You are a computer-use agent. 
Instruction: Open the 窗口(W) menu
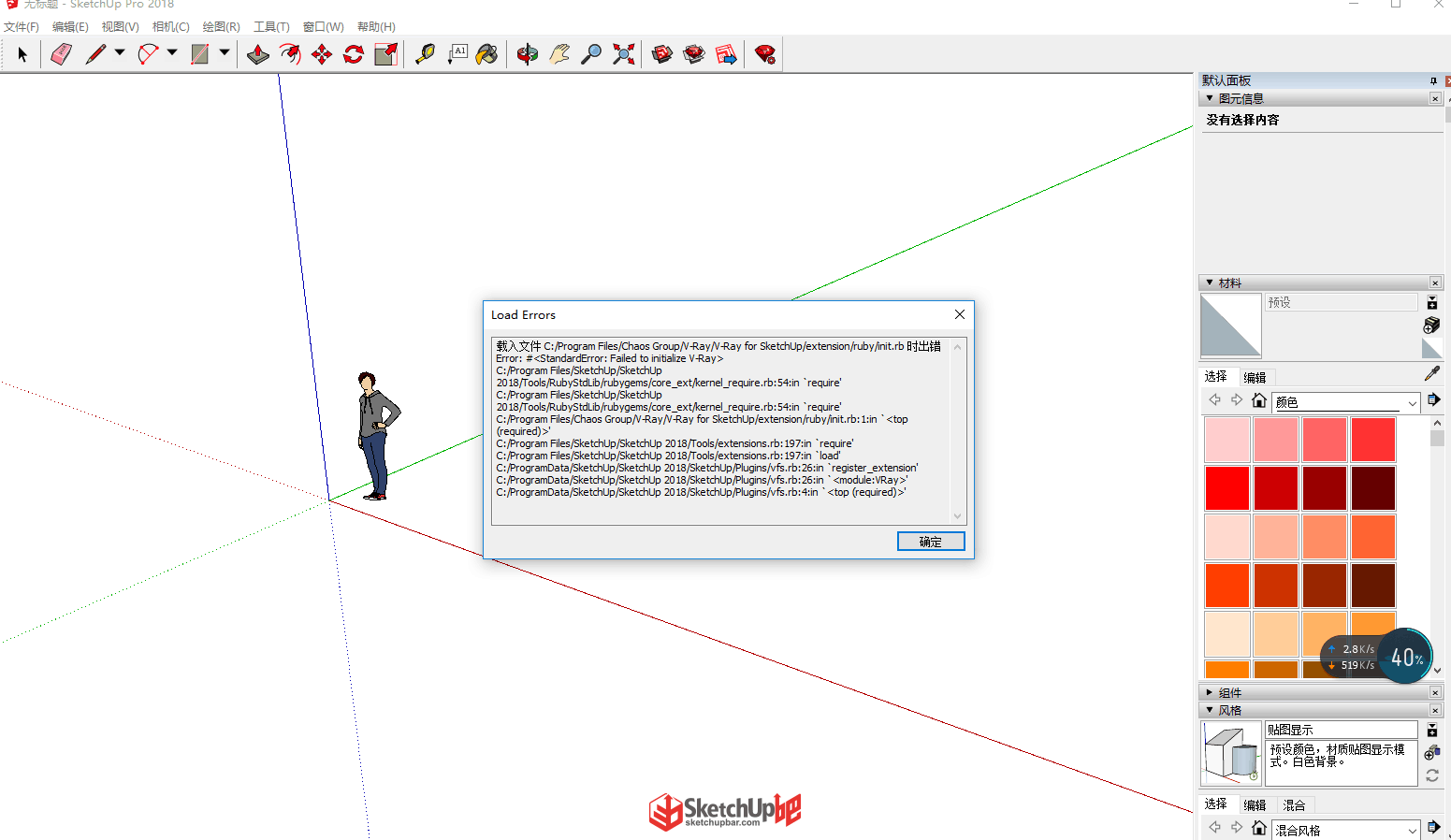pyautogui.click(x=324, y=27)
